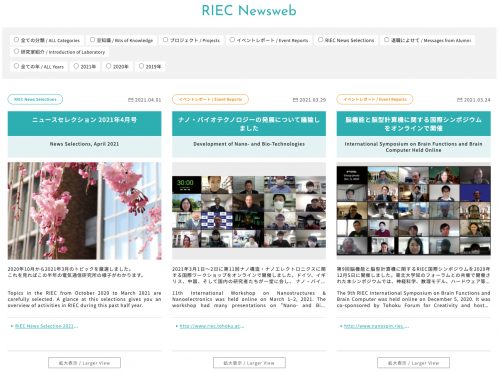
Task: Open the Brain Functions symposium article header
Action: [414, 124]
